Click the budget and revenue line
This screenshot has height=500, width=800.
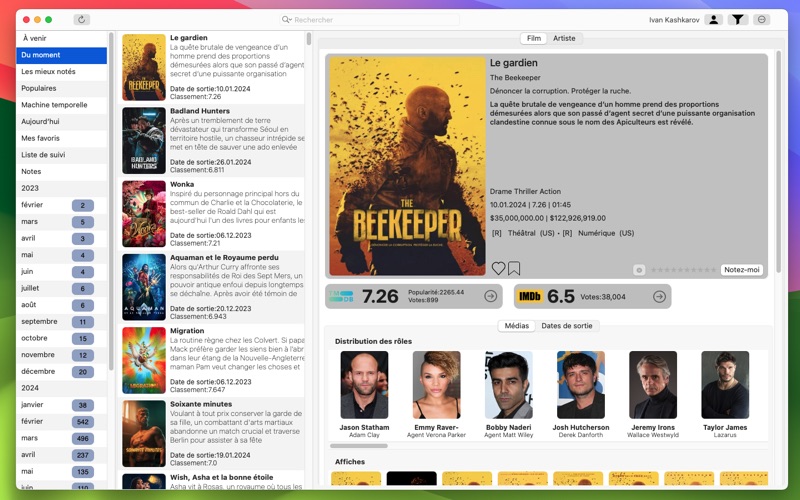pos(547,218)
